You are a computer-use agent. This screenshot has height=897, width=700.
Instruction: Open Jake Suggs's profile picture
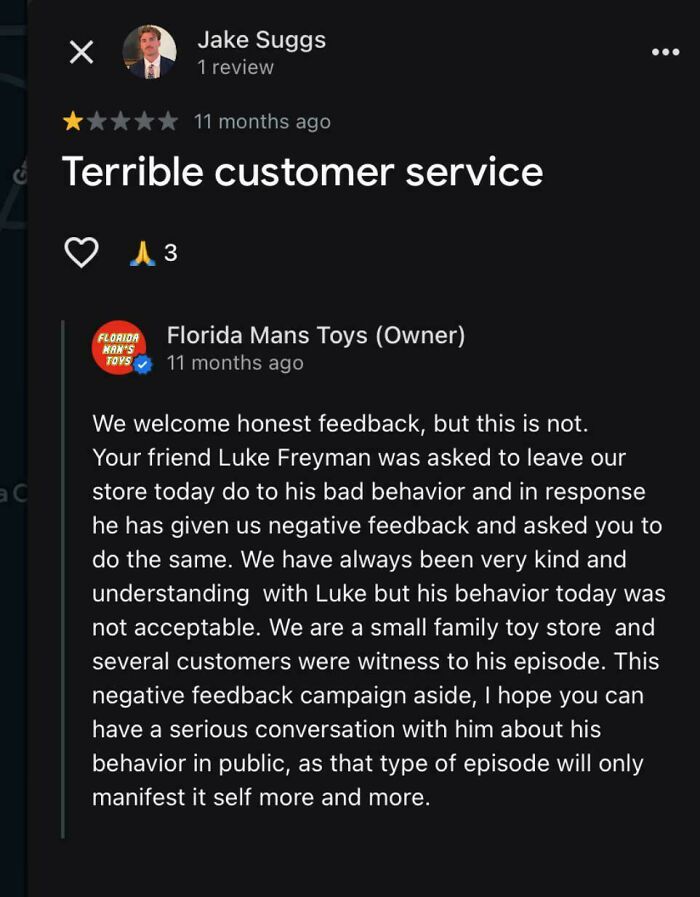click(148, 53)
